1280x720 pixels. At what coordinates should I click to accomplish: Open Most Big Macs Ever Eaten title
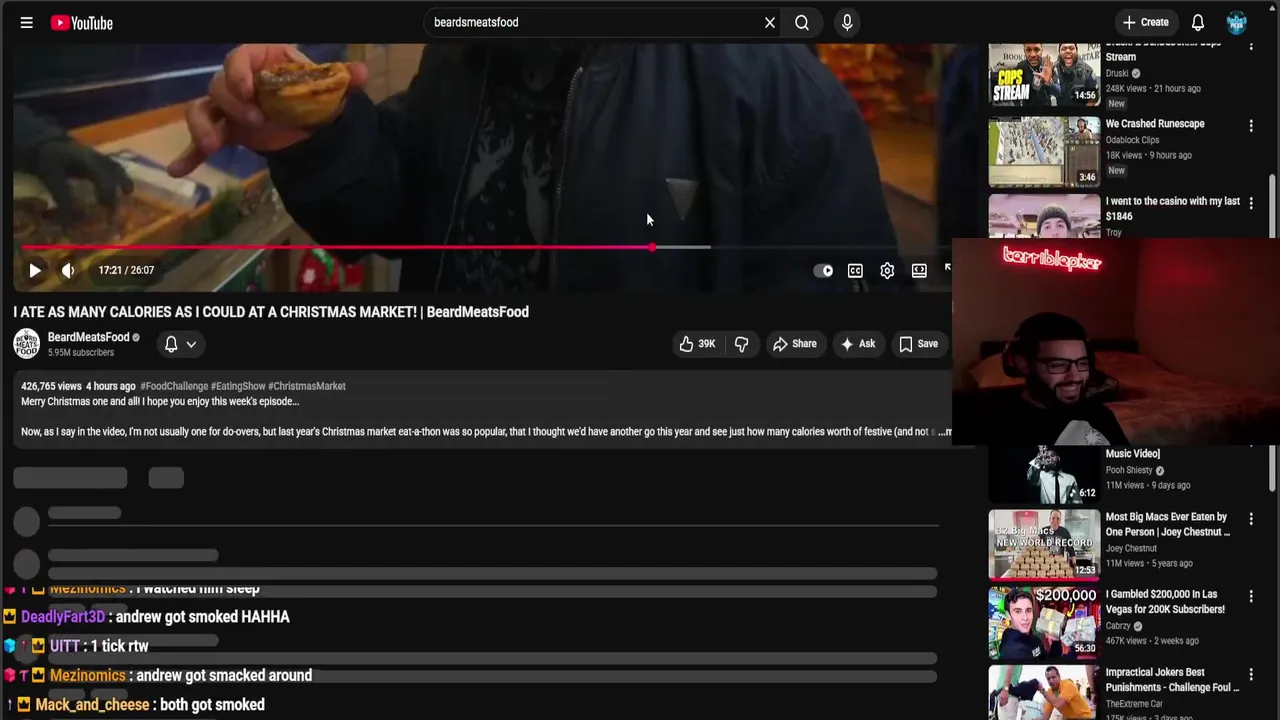click(x=1168, y=524)
